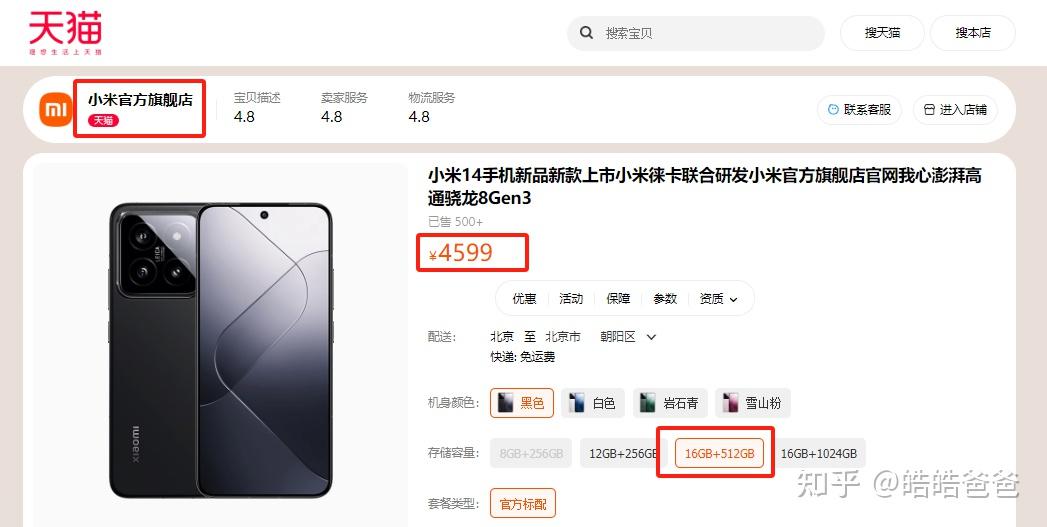Click the Tmall logo in header

(x=65, y=32)
